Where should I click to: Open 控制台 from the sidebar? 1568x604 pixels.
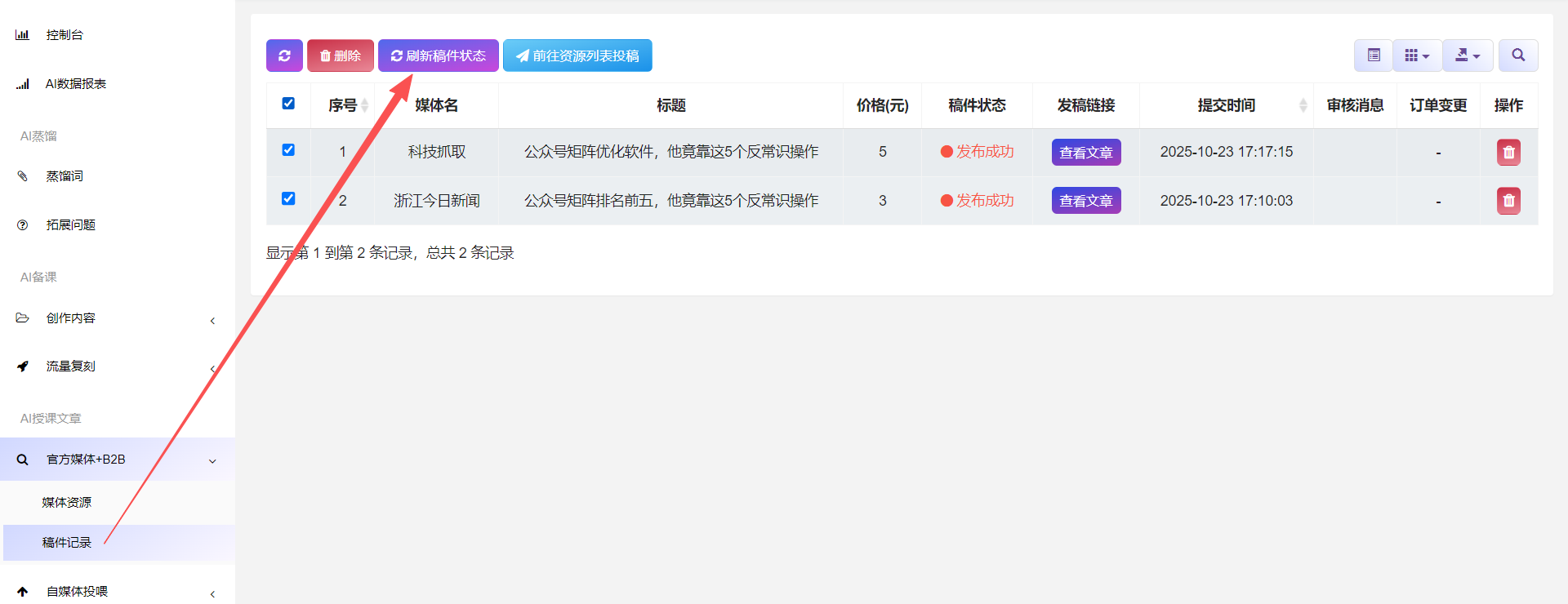pyautogui.click(x=65, y=35)
